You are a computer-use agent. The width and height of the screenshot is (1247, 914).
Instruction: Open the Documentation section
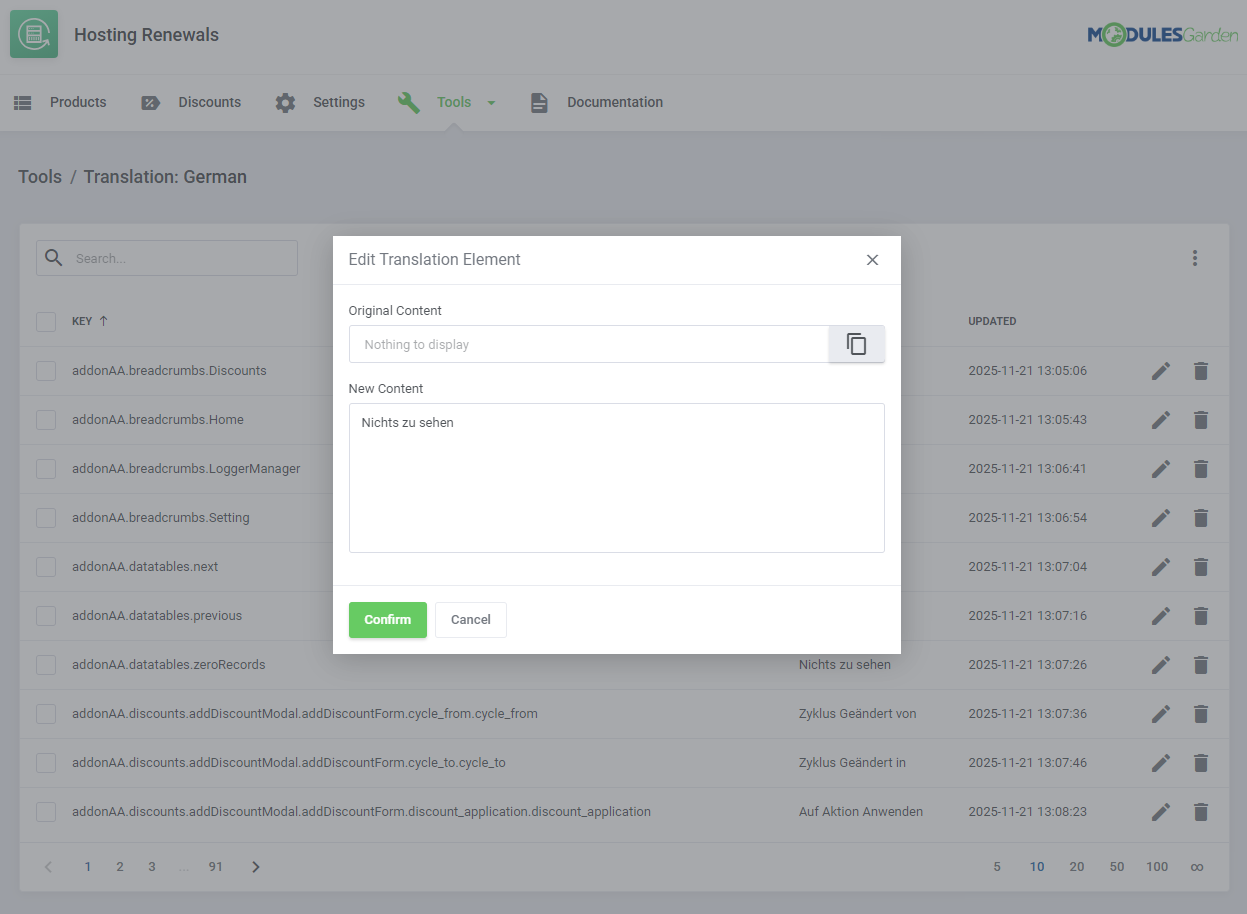point(614,102)
